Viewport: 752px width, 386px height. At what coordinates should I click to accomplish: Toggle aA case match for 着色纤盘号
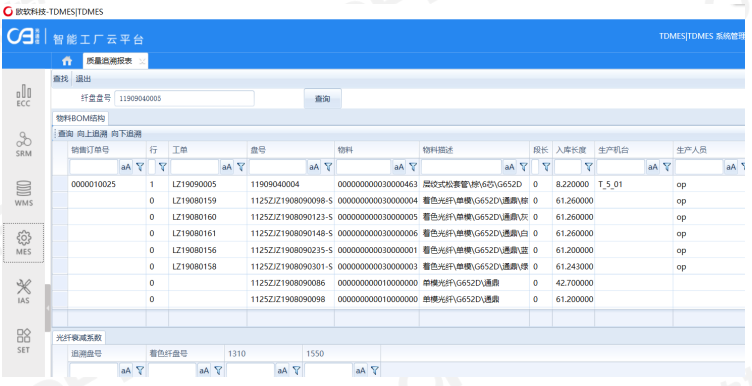[204, 370]
